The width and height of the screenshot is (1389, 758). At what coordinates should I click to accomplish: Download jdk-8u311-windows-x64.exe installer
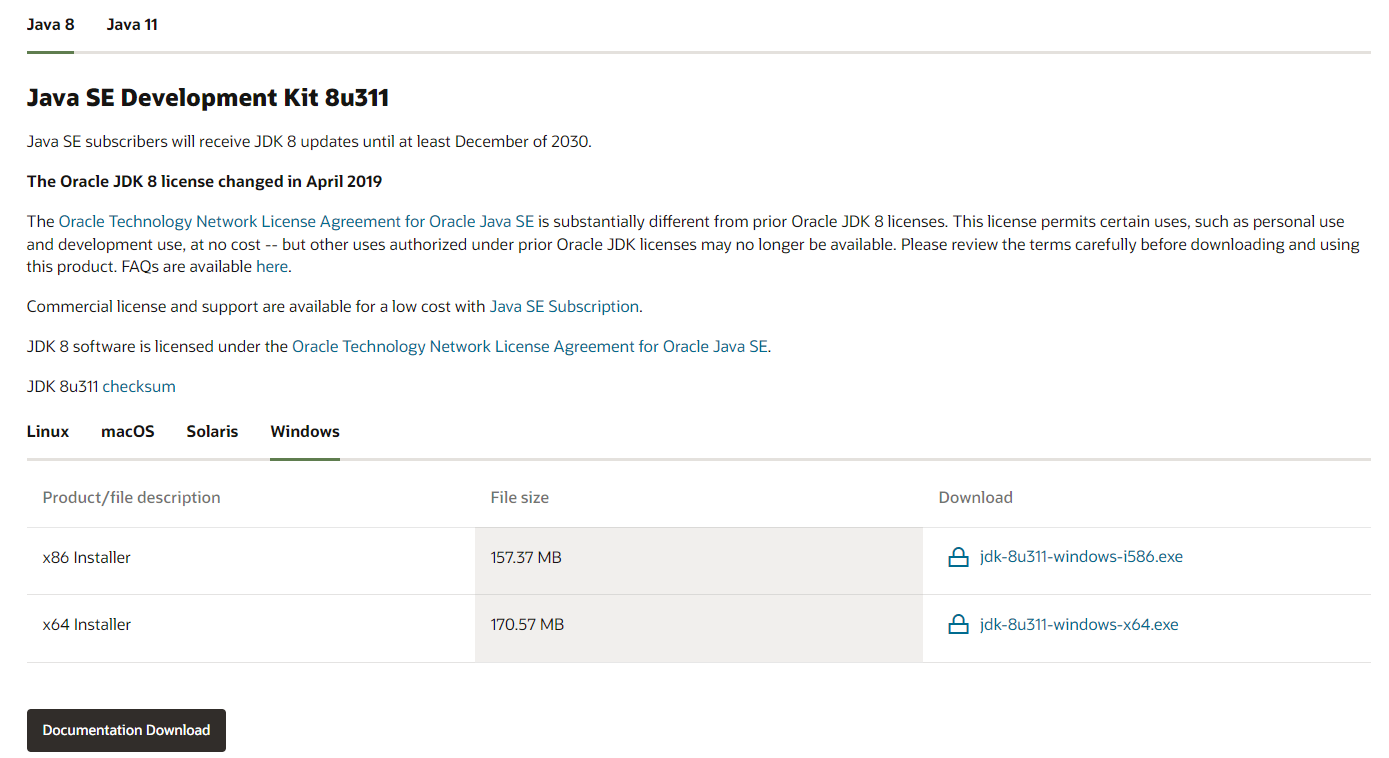[1079, 625]
